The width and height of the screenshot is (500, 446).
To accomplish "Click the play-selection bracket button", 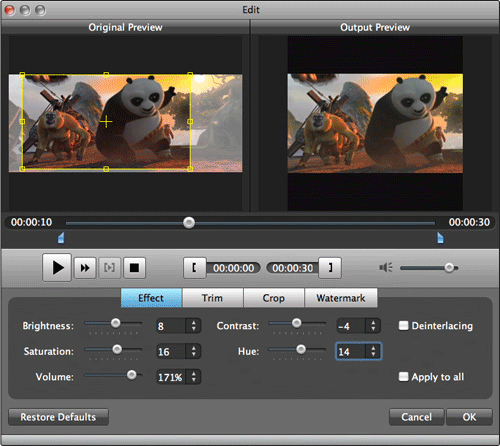I will pyautogui.click(x=109, y=268).
